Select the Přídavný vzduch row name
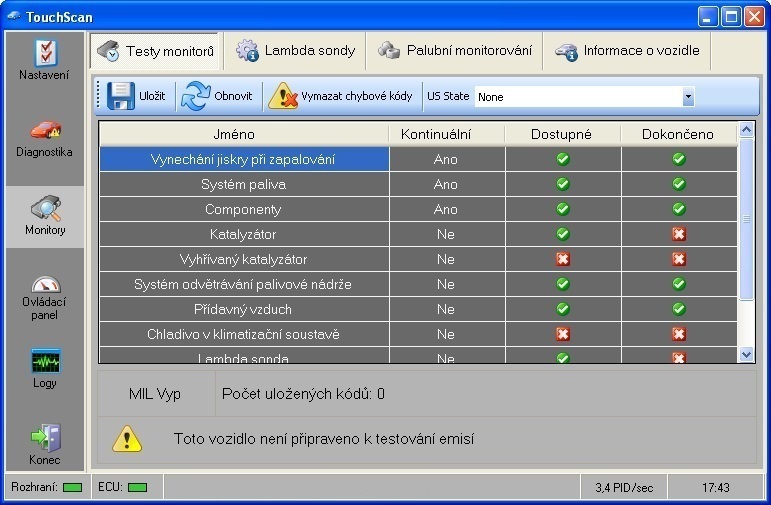This screenshot has width=771, height=505. tap(243, 309)
